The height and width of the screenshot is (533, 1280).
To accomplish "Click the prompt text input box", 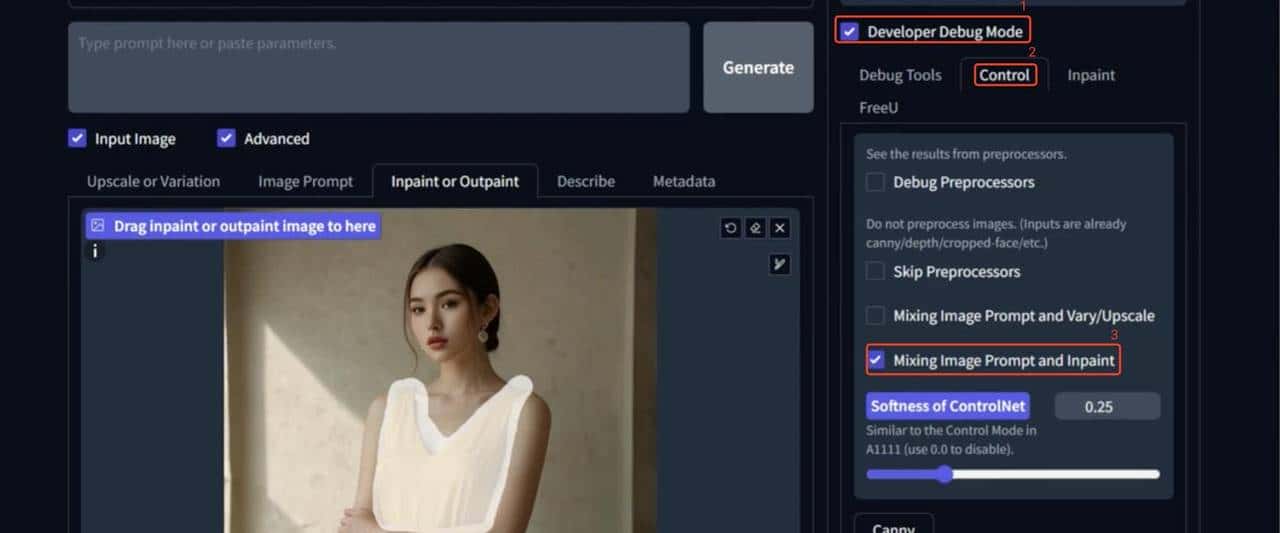I will [378, 67].
